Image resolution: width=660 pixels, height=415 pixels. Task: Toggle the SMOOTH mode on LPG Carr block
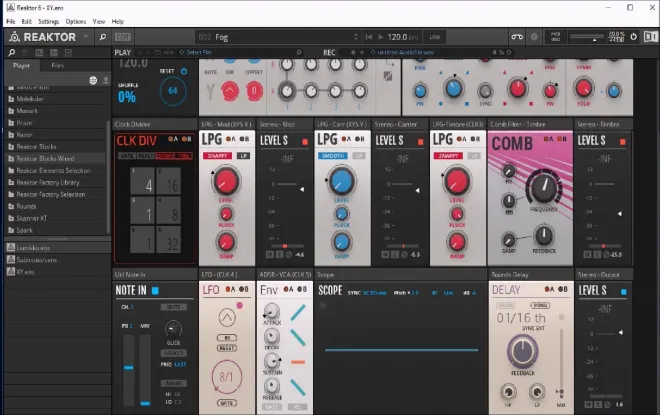333,156
